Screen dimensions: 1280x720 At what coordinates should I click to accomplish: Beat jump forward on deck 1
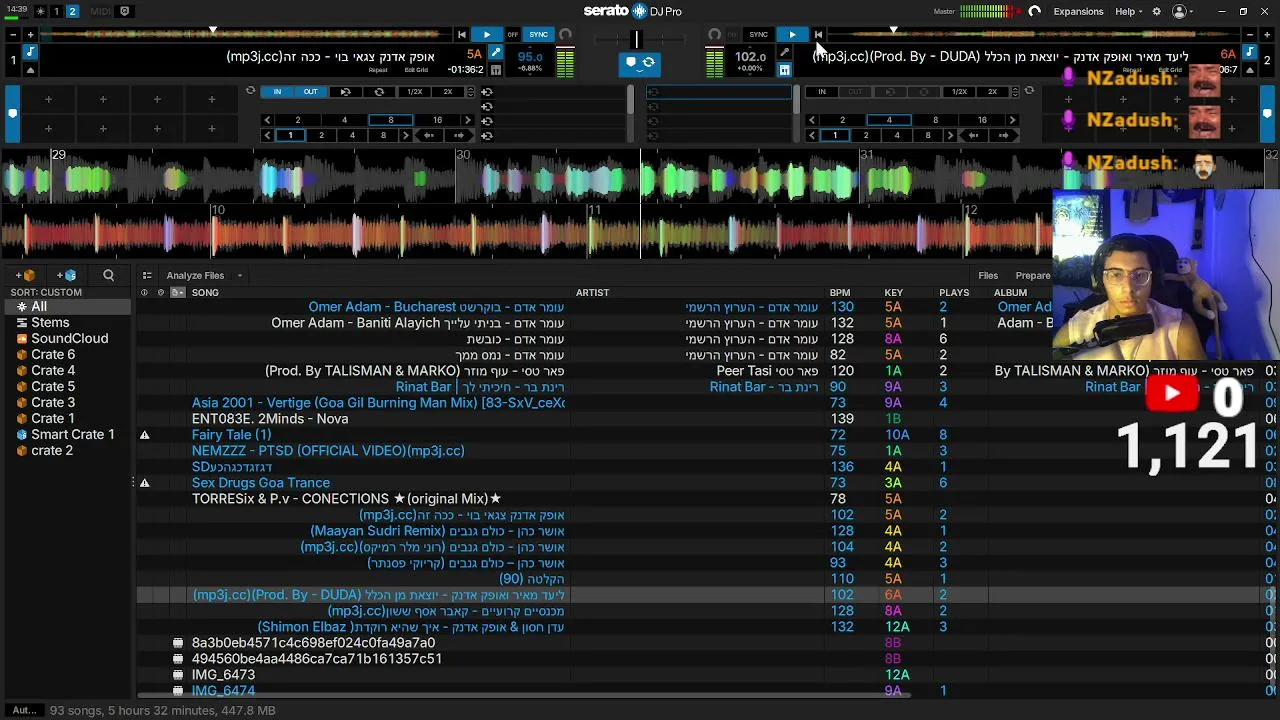(459, 135)
